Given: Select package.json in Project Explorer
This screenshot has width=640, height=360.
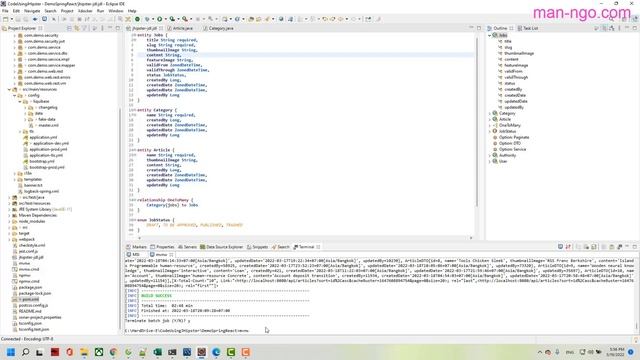Looking at the screenshot, I should (31, 287).
